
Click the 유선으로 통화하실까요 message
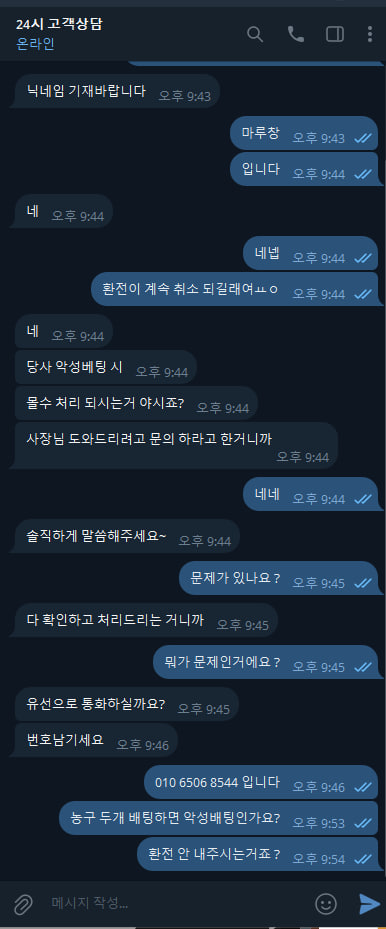(124, 704)
